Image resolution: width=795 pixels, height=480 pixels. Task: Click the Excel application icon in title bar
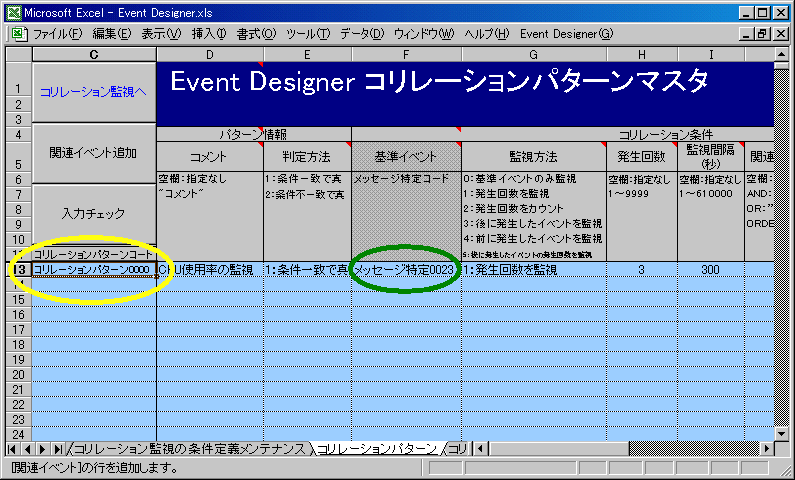(13, 12)
